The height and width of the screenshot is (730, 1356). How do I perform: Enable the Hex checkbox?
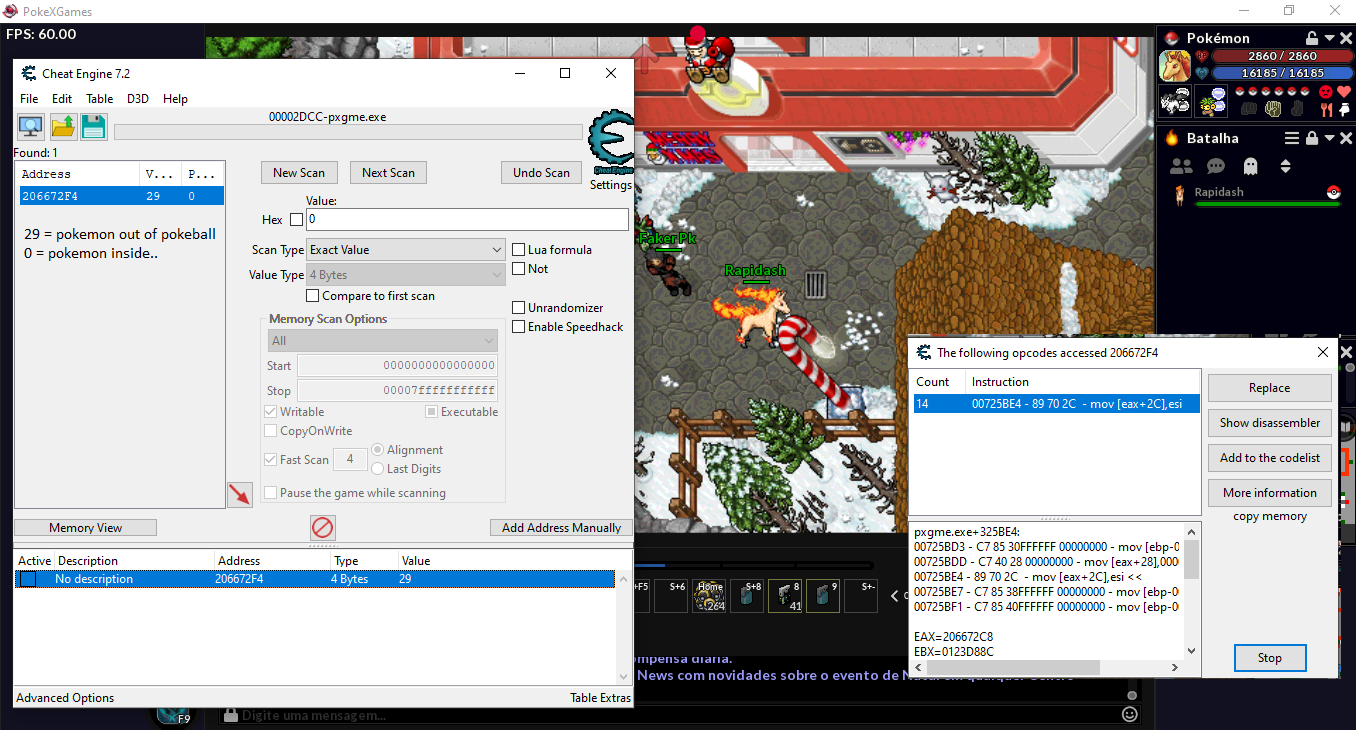[x=296, y=220]
